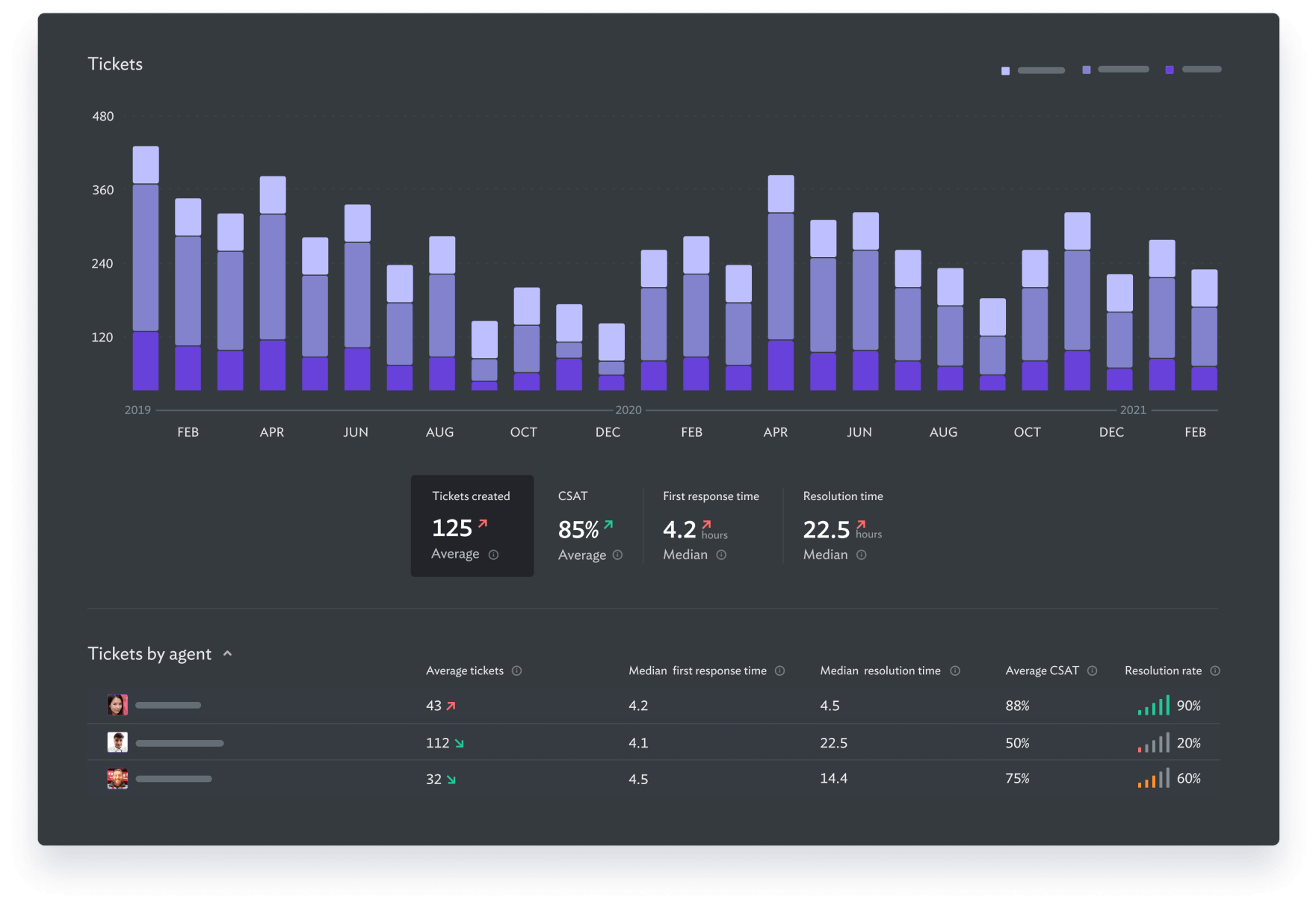
Task: Select the Tickets created metric card
Action: (x=472, y=526)
